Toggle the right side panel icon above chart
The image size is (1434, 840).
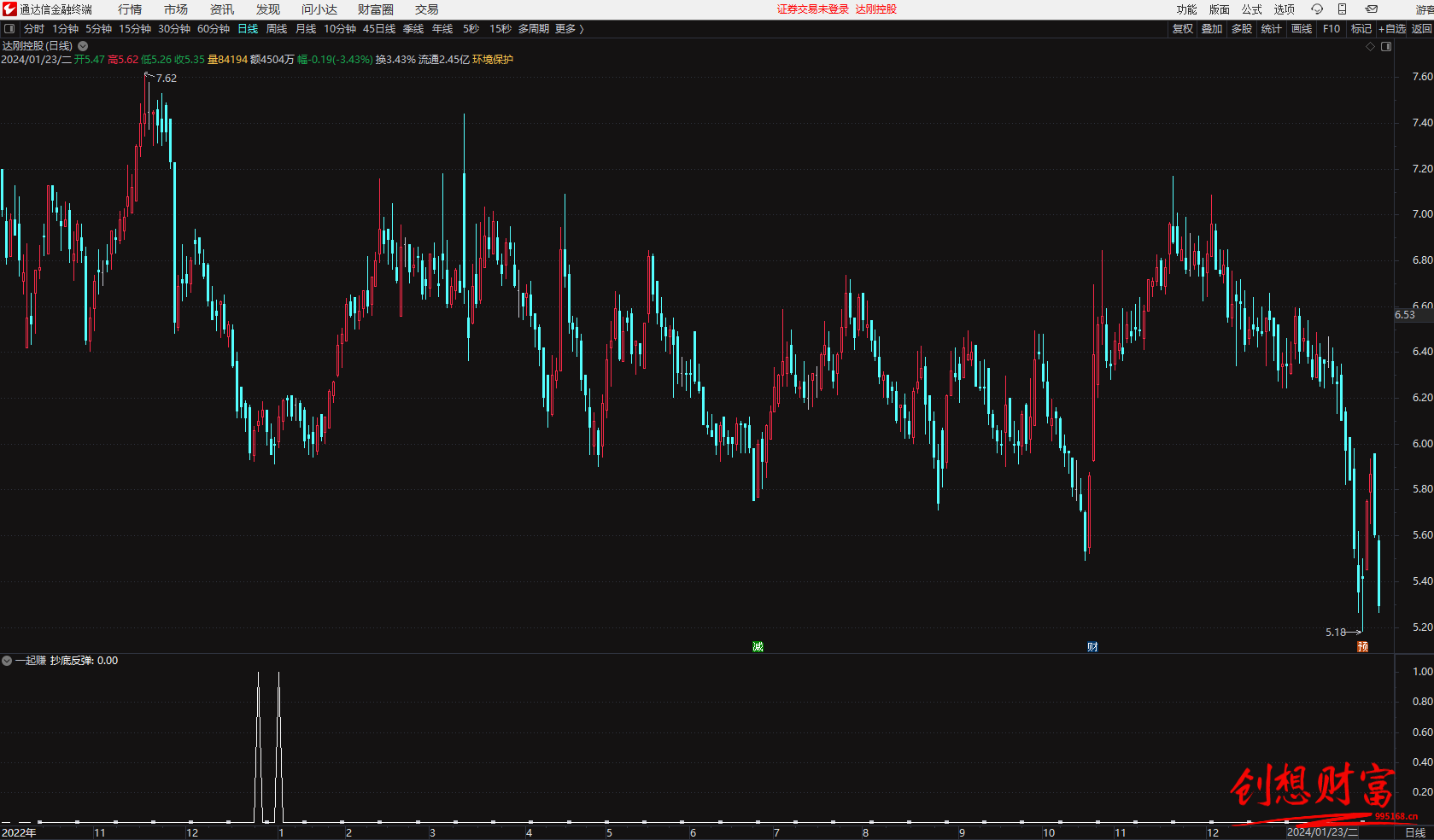click(1386, 47)
